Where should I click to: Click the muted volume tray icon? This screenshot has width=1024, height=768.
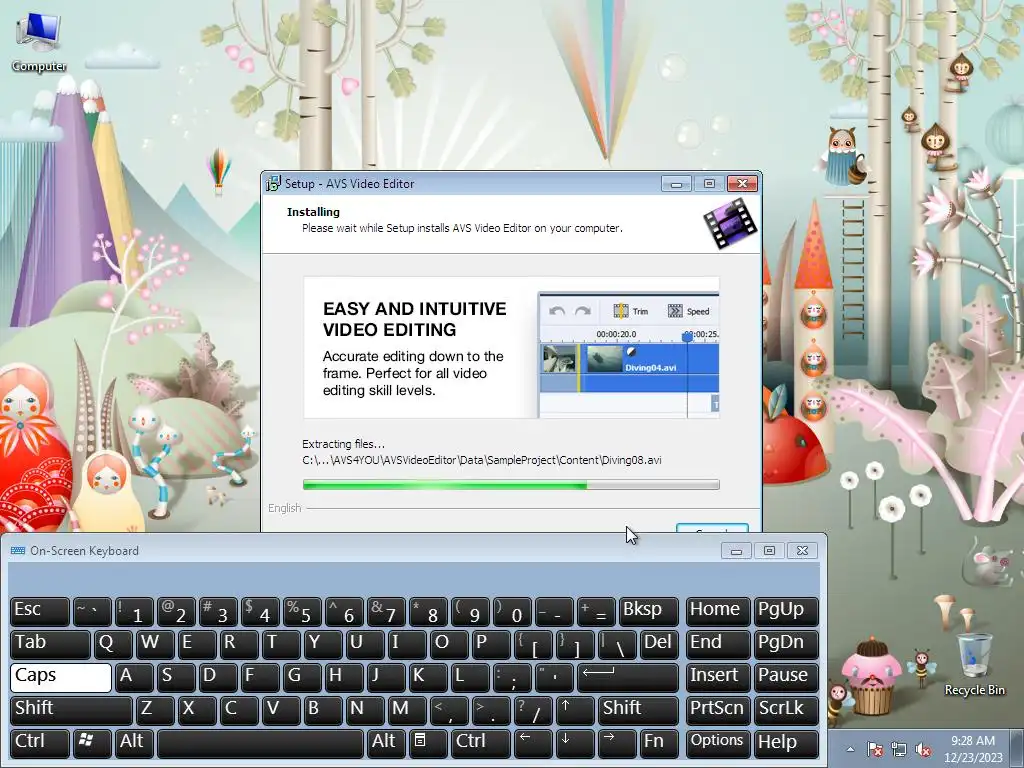pyautogui.click(x=923, y=749)
